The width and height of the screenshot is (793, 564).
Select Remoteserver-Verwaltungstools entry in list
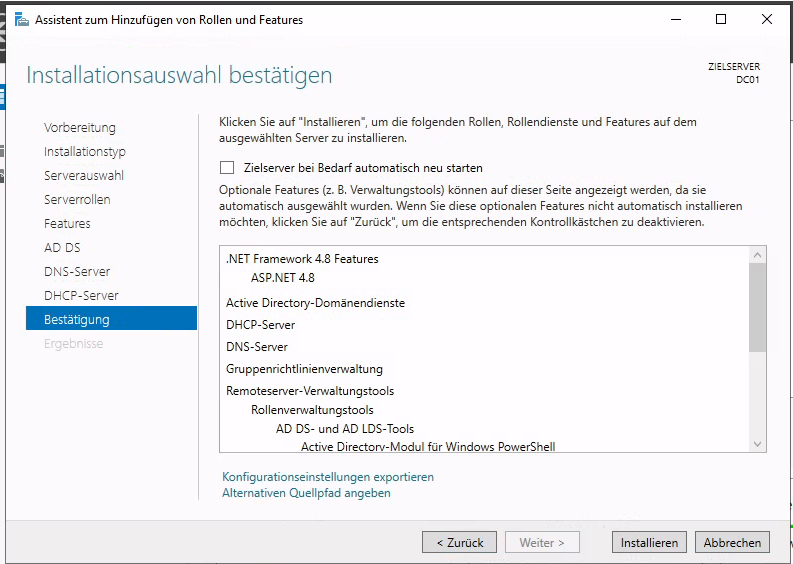pos(310,391)
